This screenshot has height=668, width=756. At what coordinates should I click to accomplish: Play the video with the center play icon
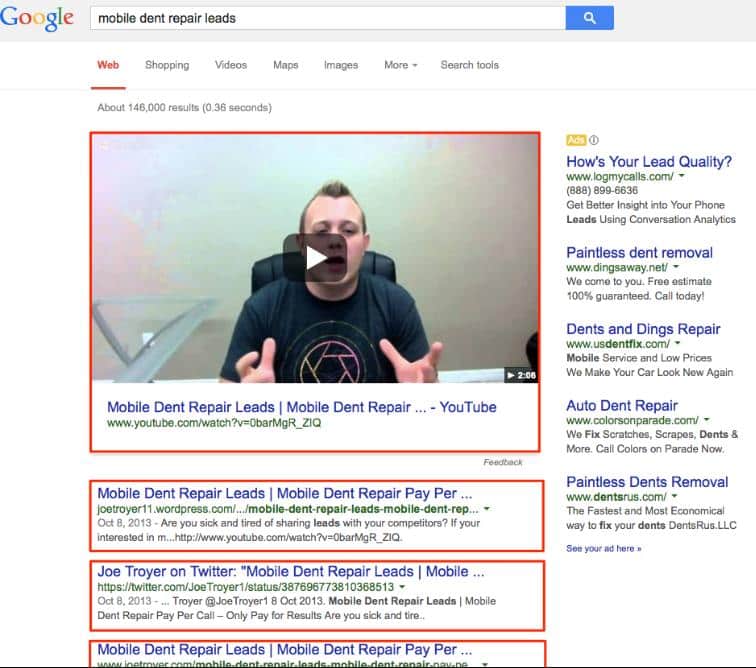(x=315, y=258)
